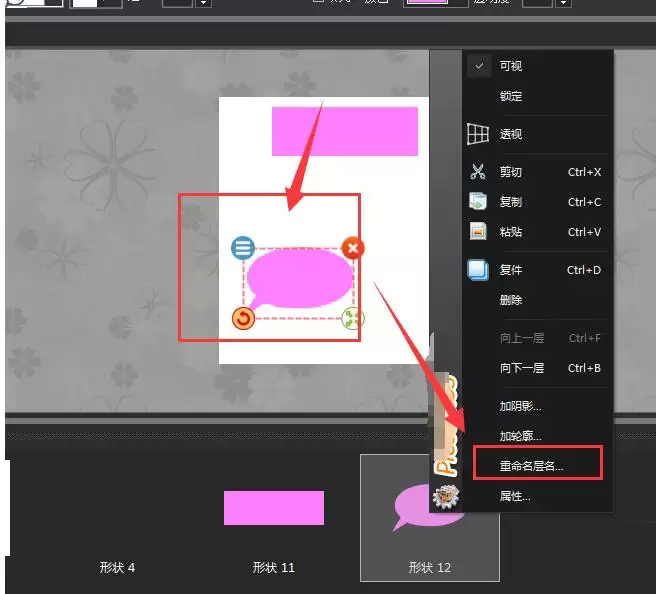Open 加轮廓... add outline dialog
The width and height of the screenshot is (656, 594).
[520, 436]
